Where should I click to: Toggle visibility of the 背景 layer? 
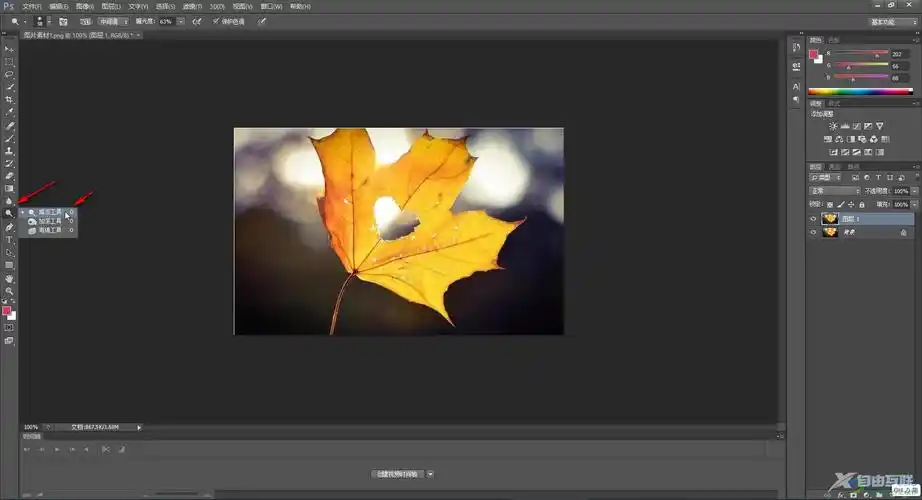tap(813, 232)
